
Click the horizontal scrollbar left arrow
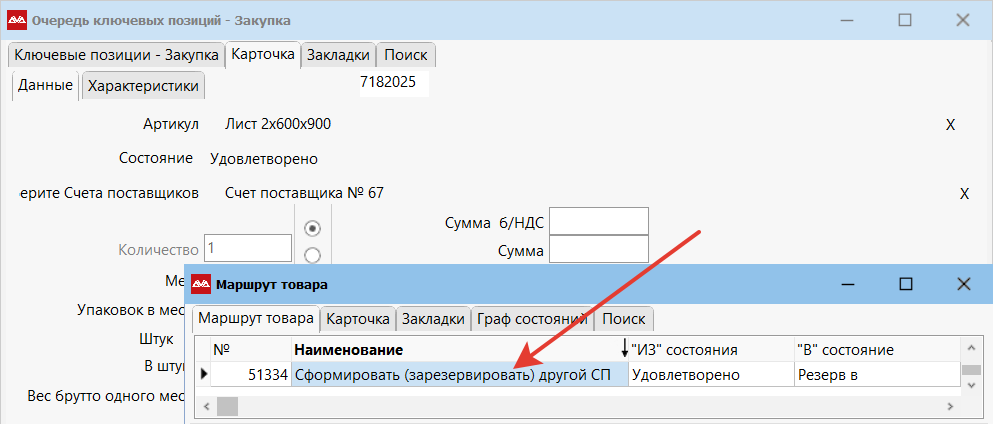click(x=204, y=406)
